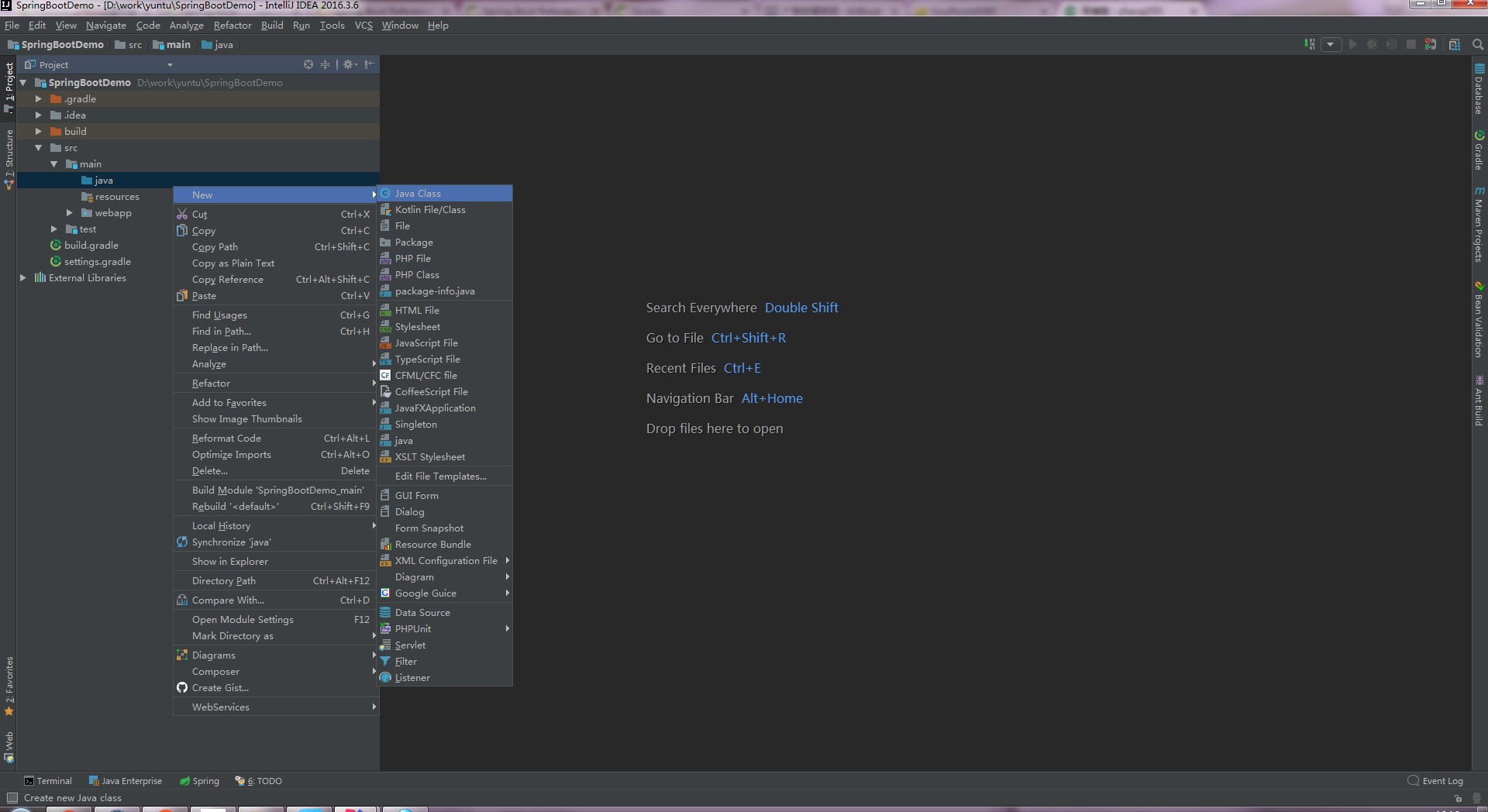Click Open Module Settings entry
Viewport: 1488px width, 812px height.
tap(276, 619)
